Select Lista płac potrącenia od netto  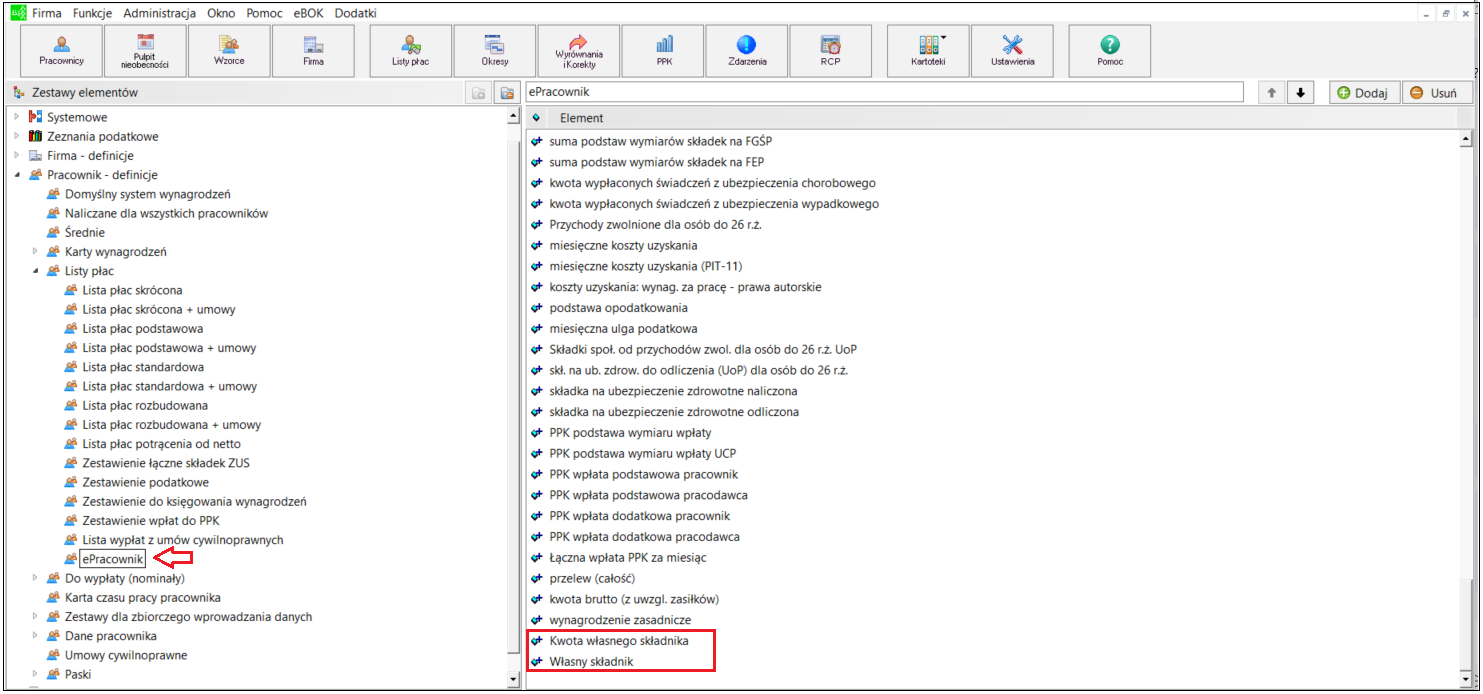point(161,444)
